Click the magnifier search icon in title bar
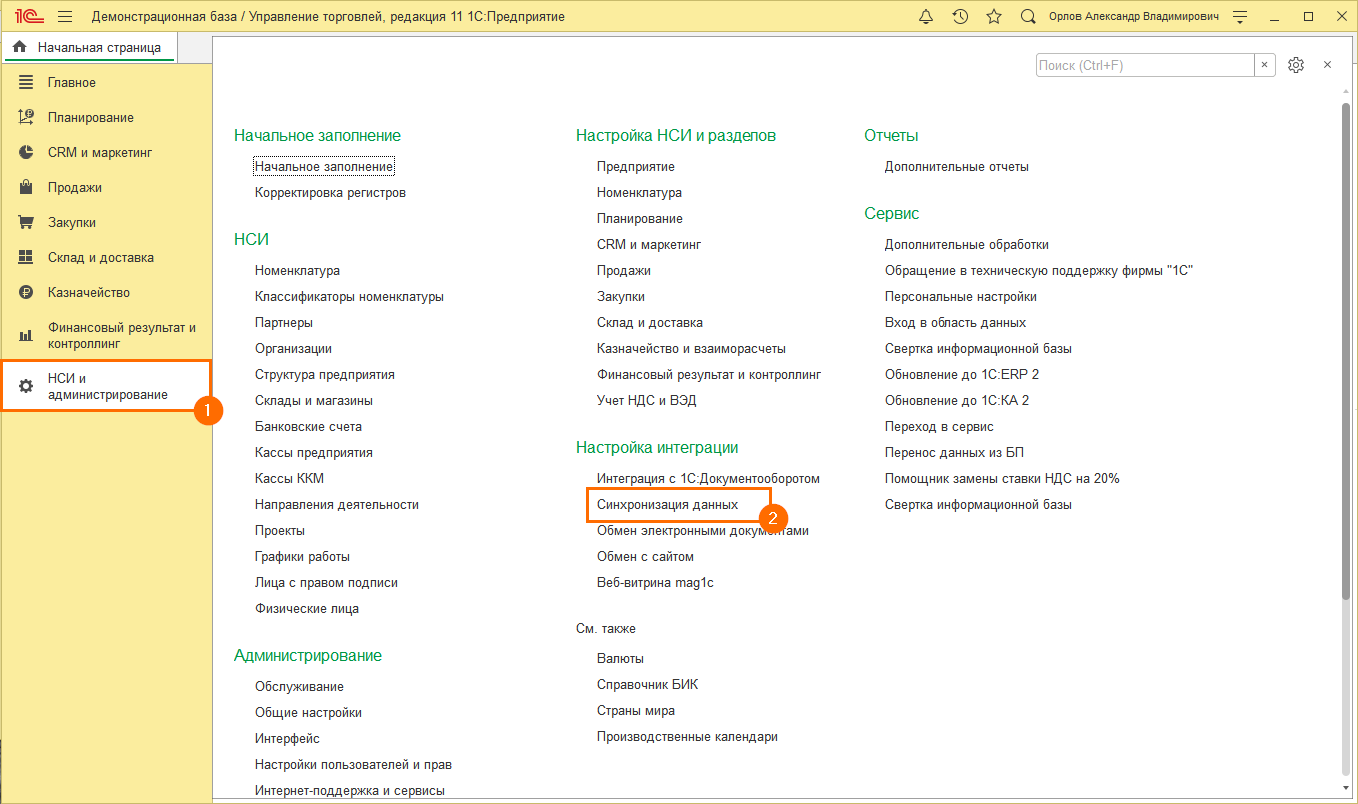The image size is (1358, 804). [x=1027, y=17]
